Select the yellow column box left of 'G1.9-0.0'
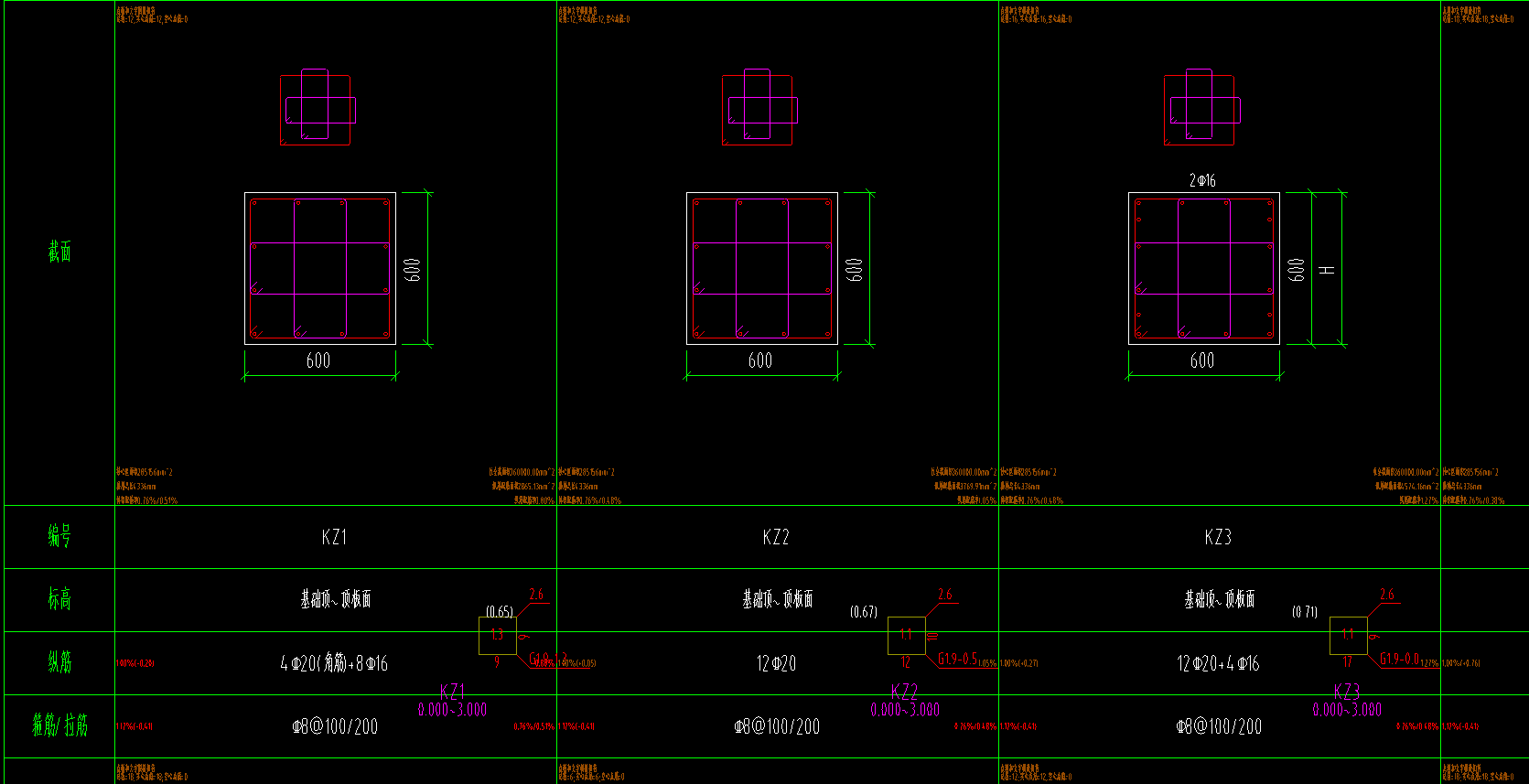 click(1349, 636)
